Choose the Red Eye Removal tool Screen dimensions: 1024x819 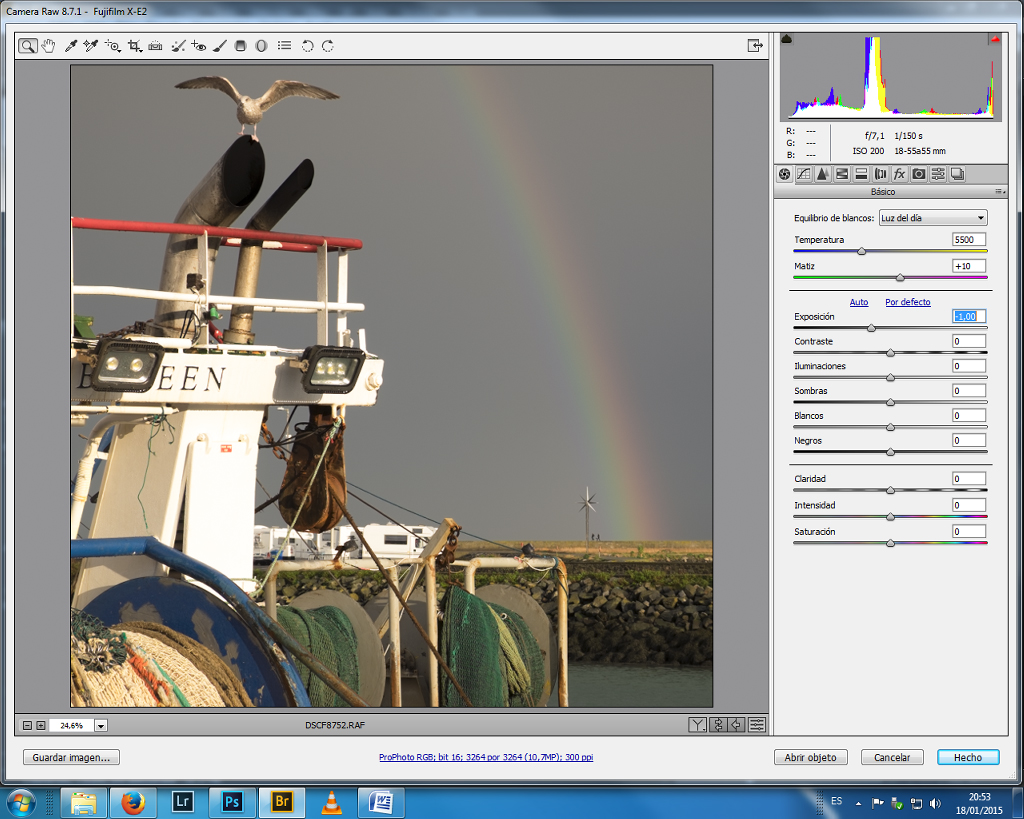(x=199, y=46)
